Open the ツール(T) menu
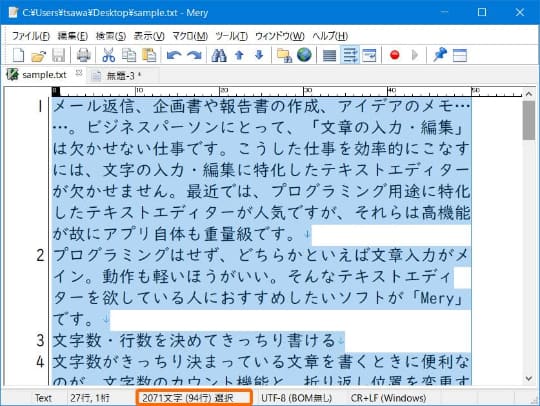The image size is (540, 406). [x=231, y=36]
